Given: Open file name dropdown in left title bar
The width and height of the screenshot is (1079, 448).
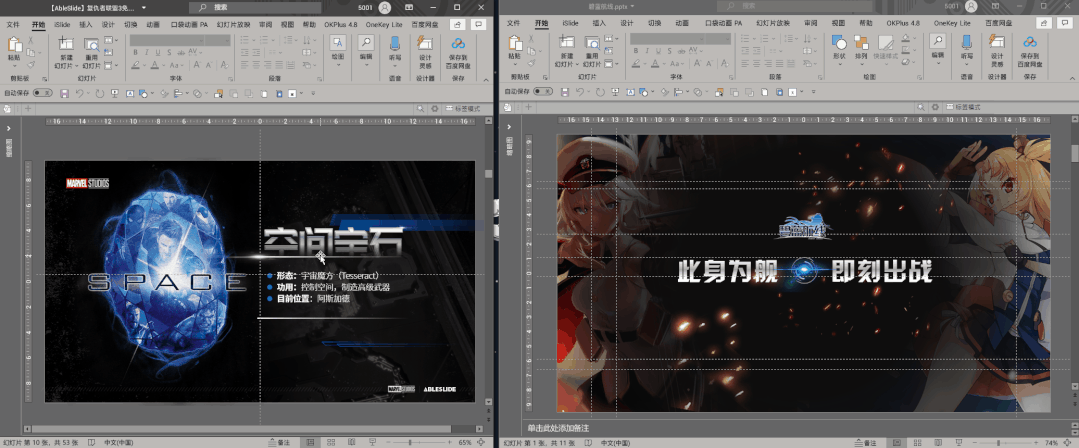Looking at the screenshot, I should point(143,8).
